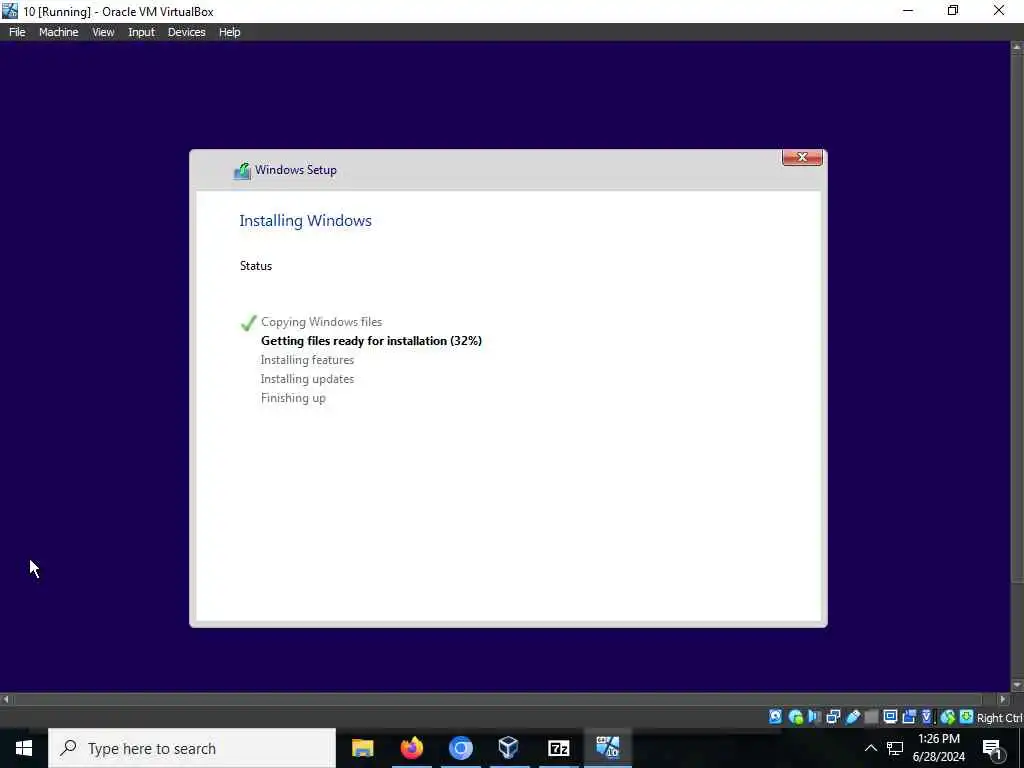
Task: Open Chromium browser from the taskbar
Action: tap(460, 748)
